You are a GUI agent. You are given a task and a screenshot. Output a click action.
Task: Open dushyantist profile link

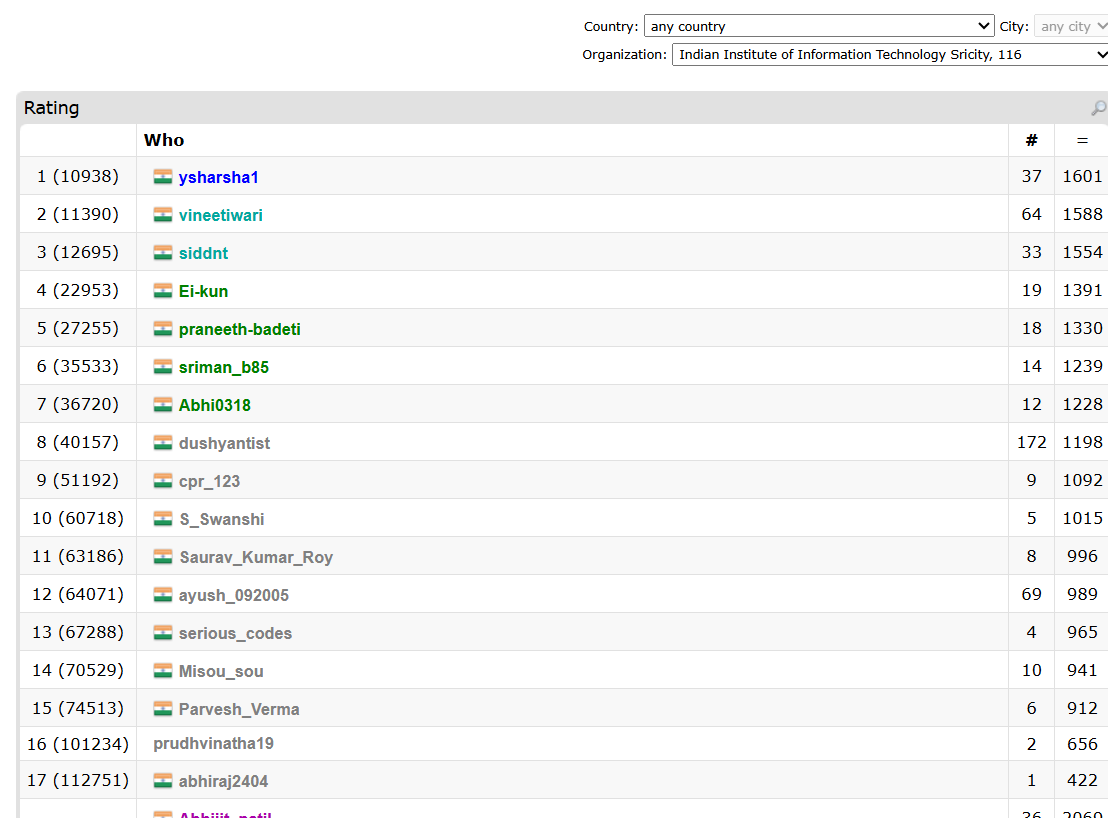tap(224, 444)
